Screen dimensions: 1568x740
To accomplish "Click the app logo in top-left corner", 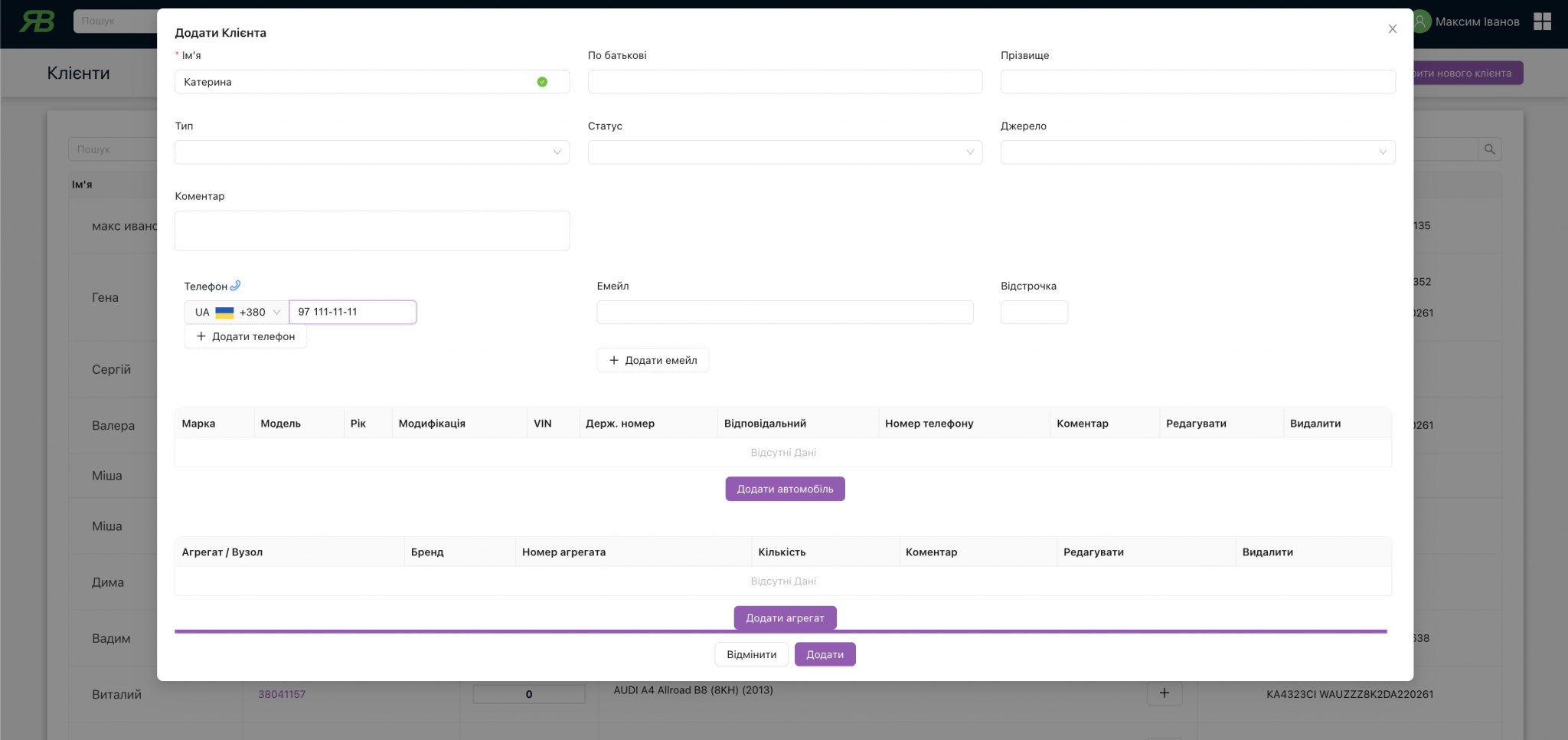I will [x=37, y=21].
